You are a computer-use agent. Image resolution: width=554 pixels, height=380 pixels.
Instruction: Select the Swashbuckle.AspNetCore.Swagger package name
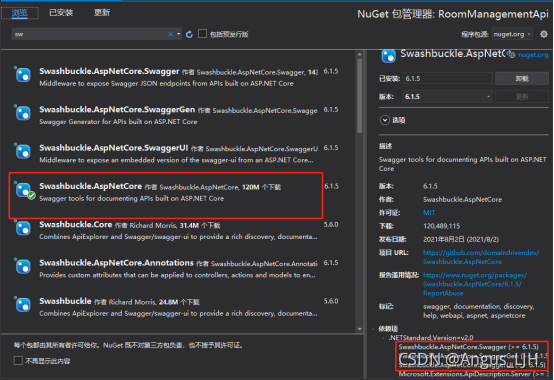pos(109,71)
